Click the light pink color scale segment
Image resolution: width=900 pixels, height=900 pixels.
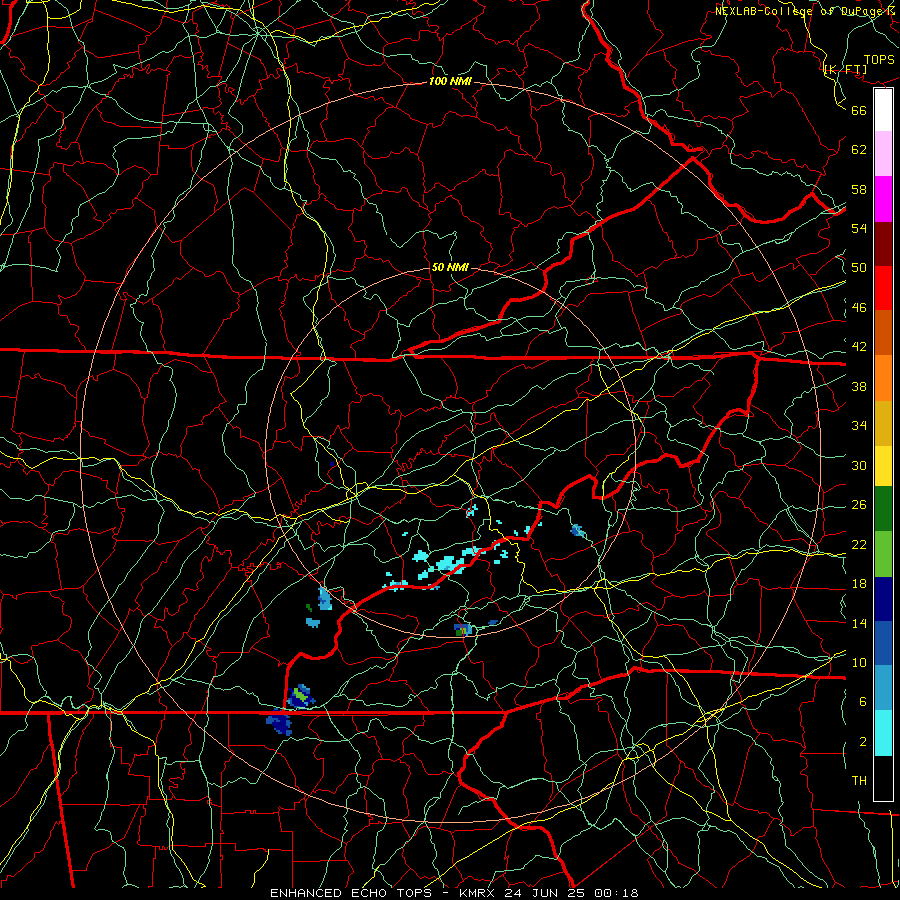[x=883, y=154]
